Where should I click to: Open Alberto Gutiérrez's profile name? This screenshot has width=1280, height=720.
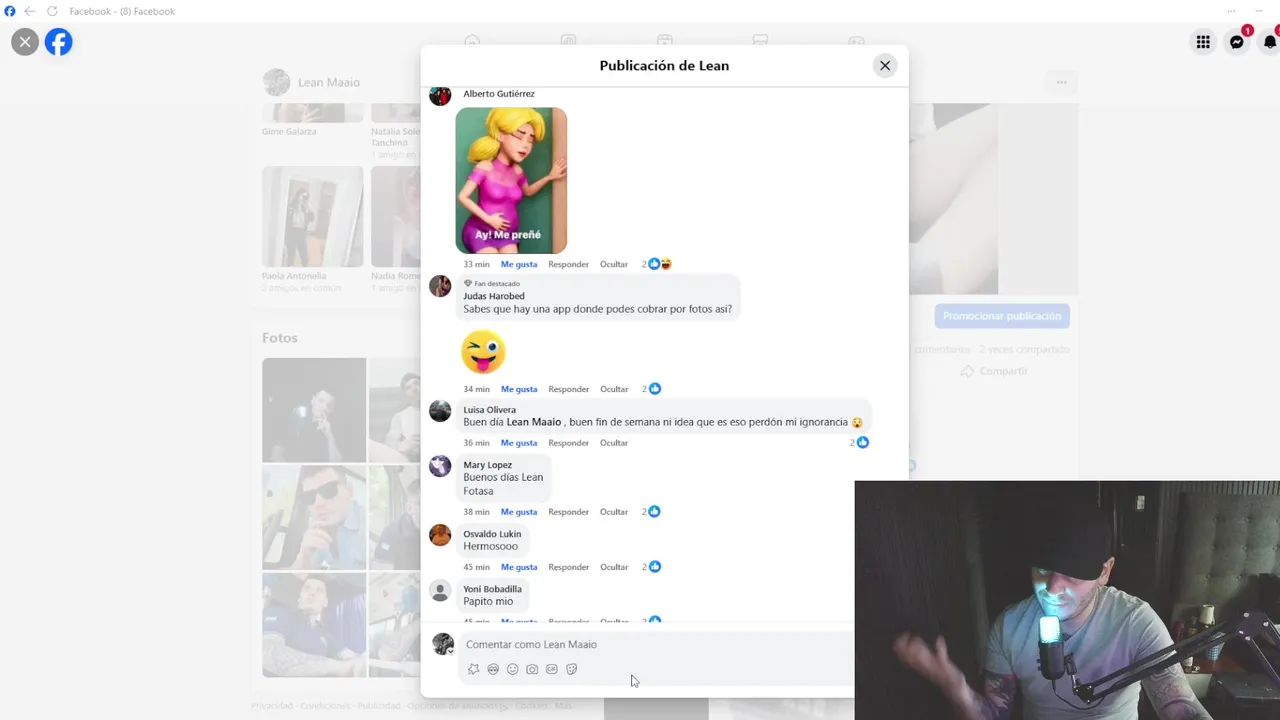pos(499,94)
